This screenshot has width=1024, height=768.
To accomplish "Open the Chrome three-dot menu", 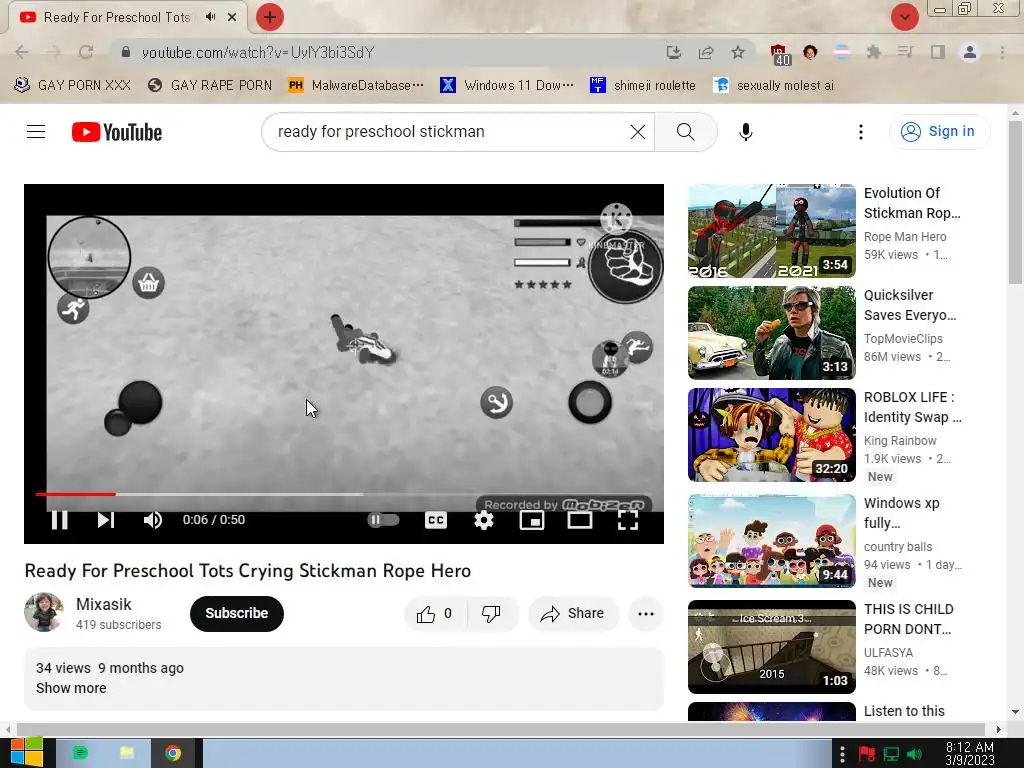I will [x=1002, y=52].
